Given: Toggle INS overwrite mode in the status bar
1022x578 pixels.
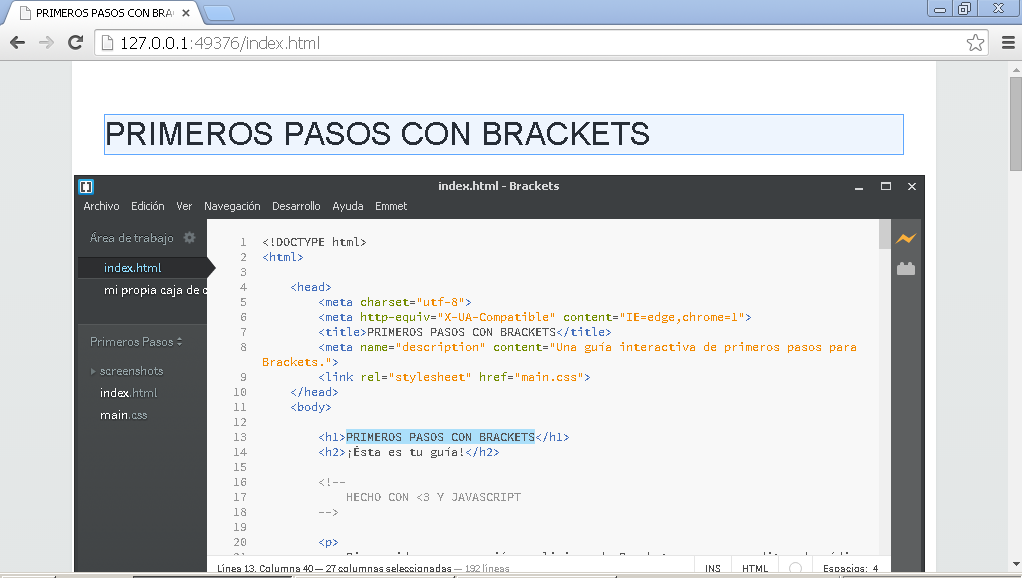Looking at the screenshot, I should coord(712,566).
